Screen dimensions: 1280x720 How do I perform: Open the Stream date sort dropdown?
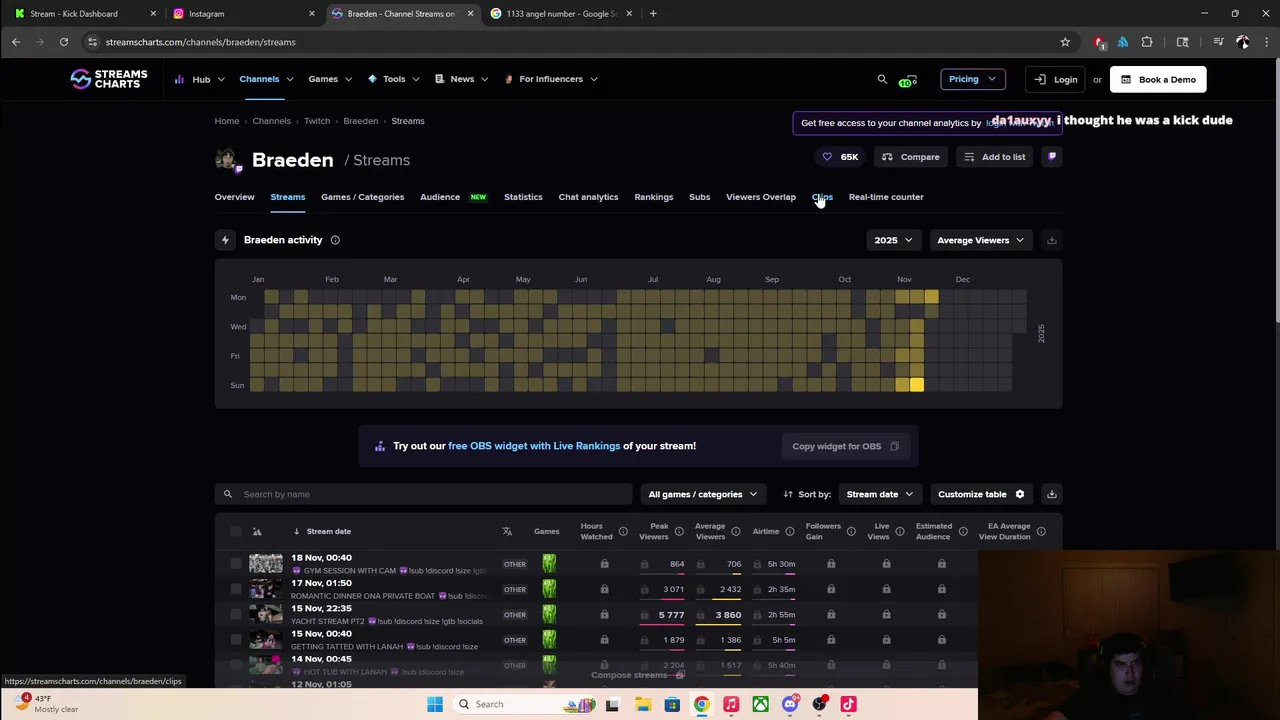(x=879, y=494)
